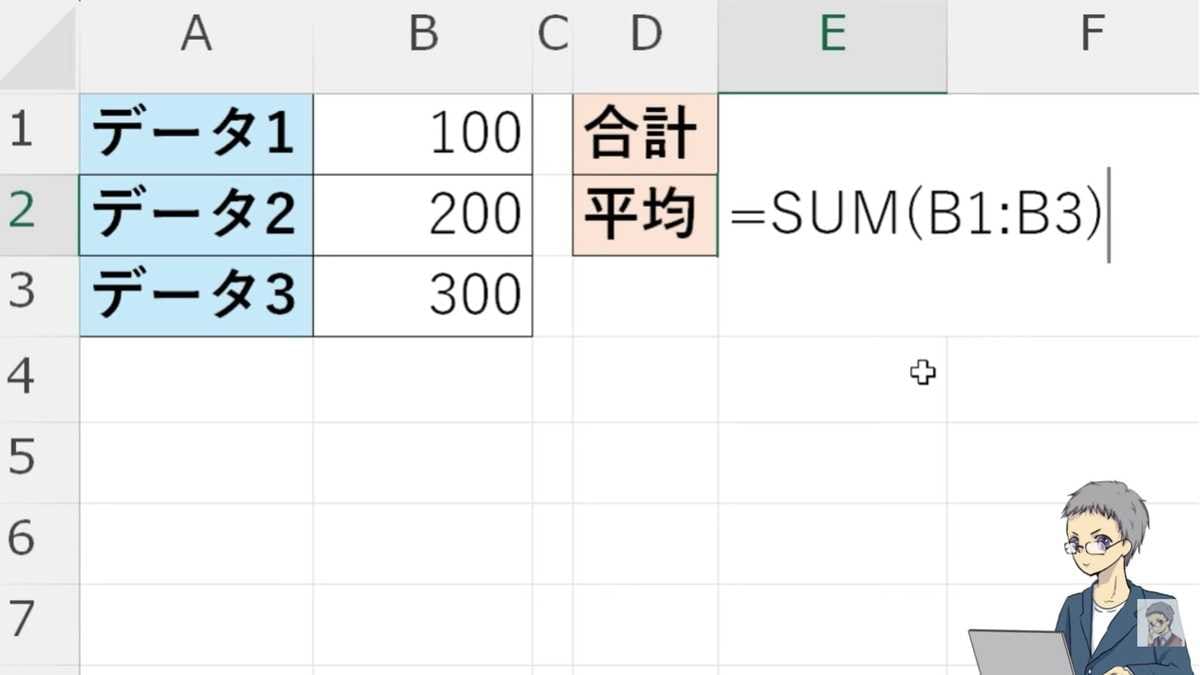Viewport: 1200px width, 675px height.
Task: Click the narrow column C header
Action: tap(552, 35)
